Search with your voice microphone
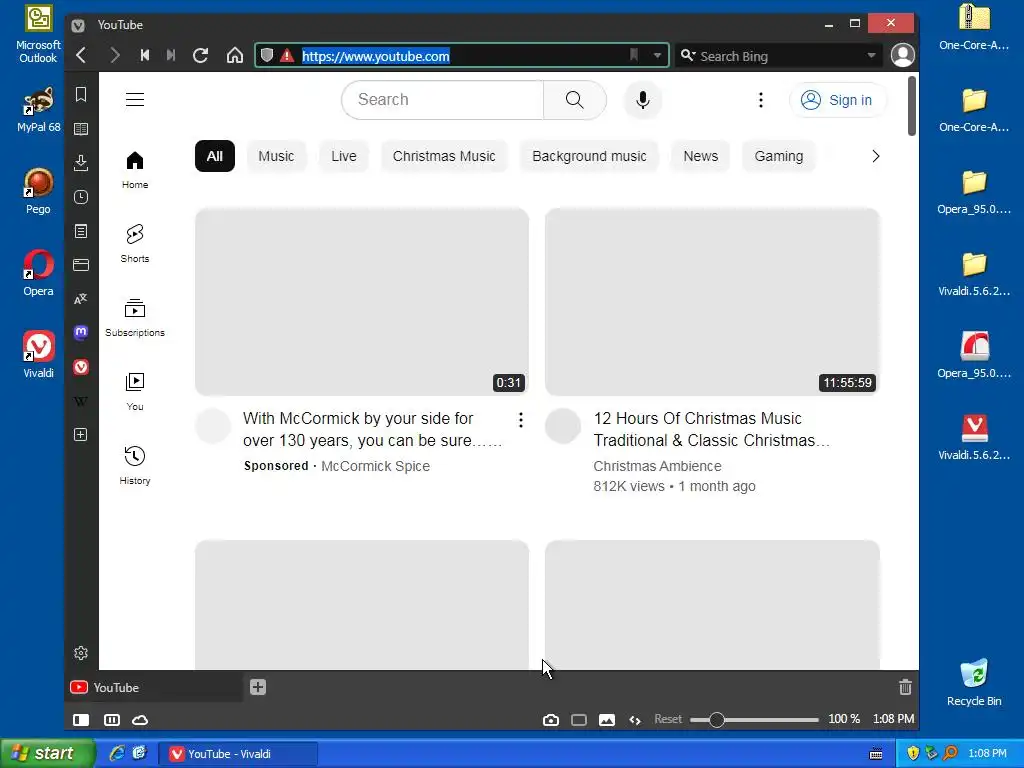The width and height of the screenshot is (1024, 768). [643, 100]
